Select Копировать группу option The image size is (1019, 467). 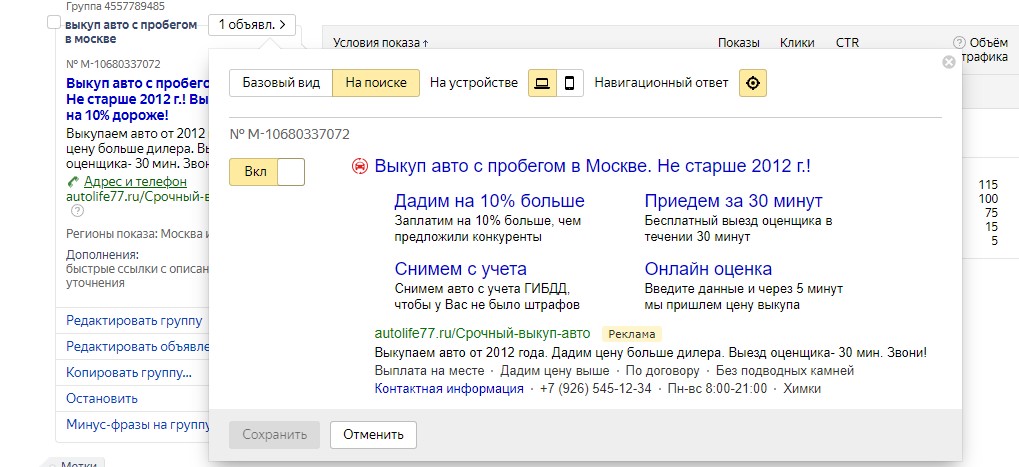(129, 373)
